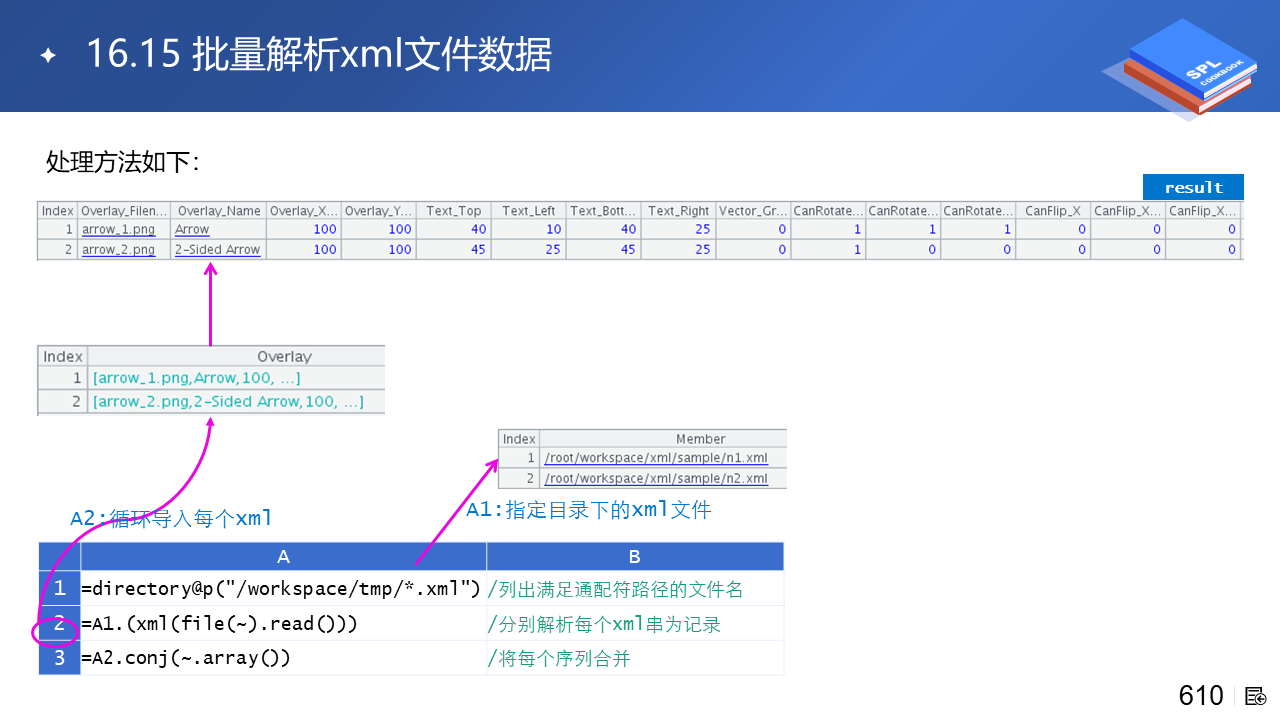Click the Vector_Gr… column header
Screen dimensions: 1280x720
(753, 211)
